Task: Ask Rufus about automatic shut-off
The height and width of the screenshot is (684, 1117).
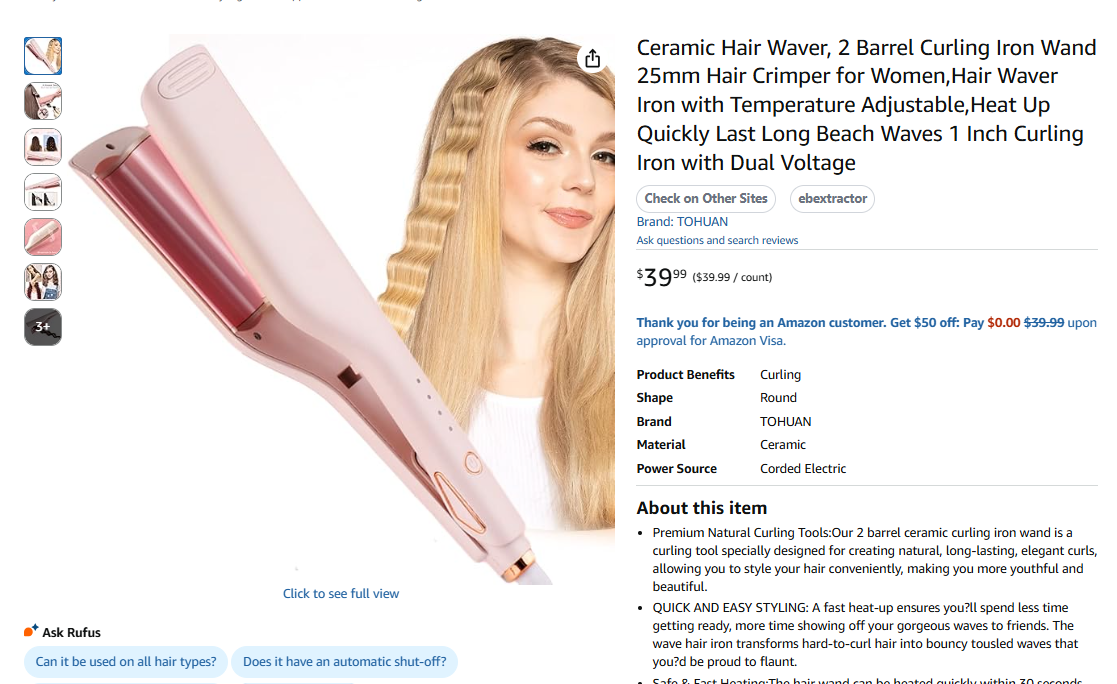Action: (344, 662)
